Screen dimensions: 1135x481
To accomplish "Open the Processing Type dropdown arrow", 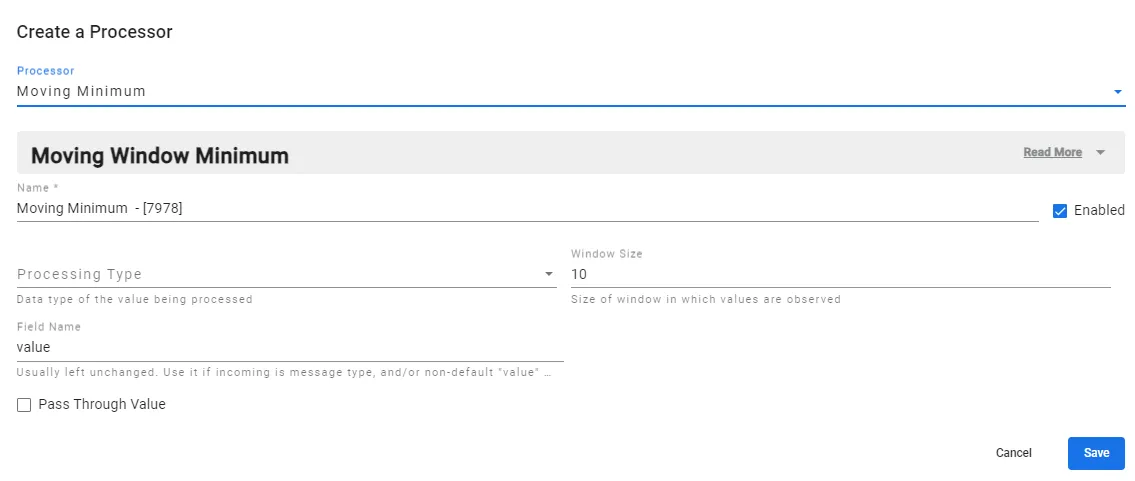I will click(x=548, y=274).
